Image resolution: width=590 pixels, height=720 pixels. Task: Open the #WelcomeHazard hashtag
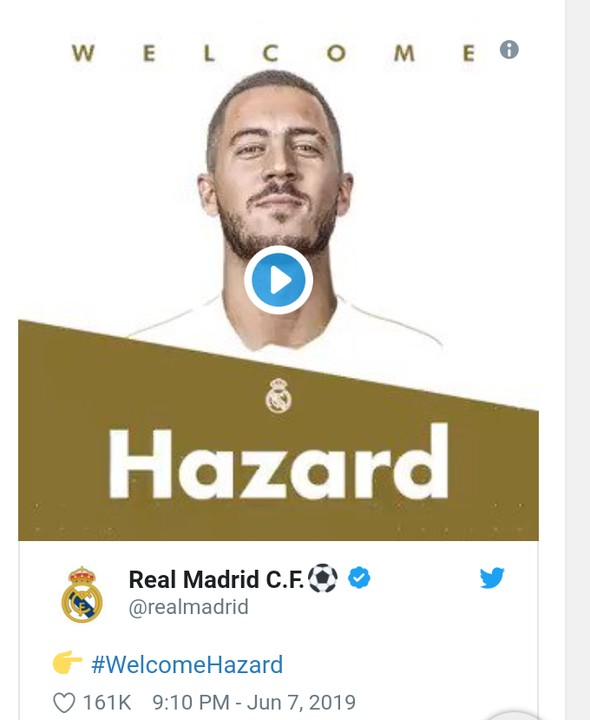(x=187, y=664)
